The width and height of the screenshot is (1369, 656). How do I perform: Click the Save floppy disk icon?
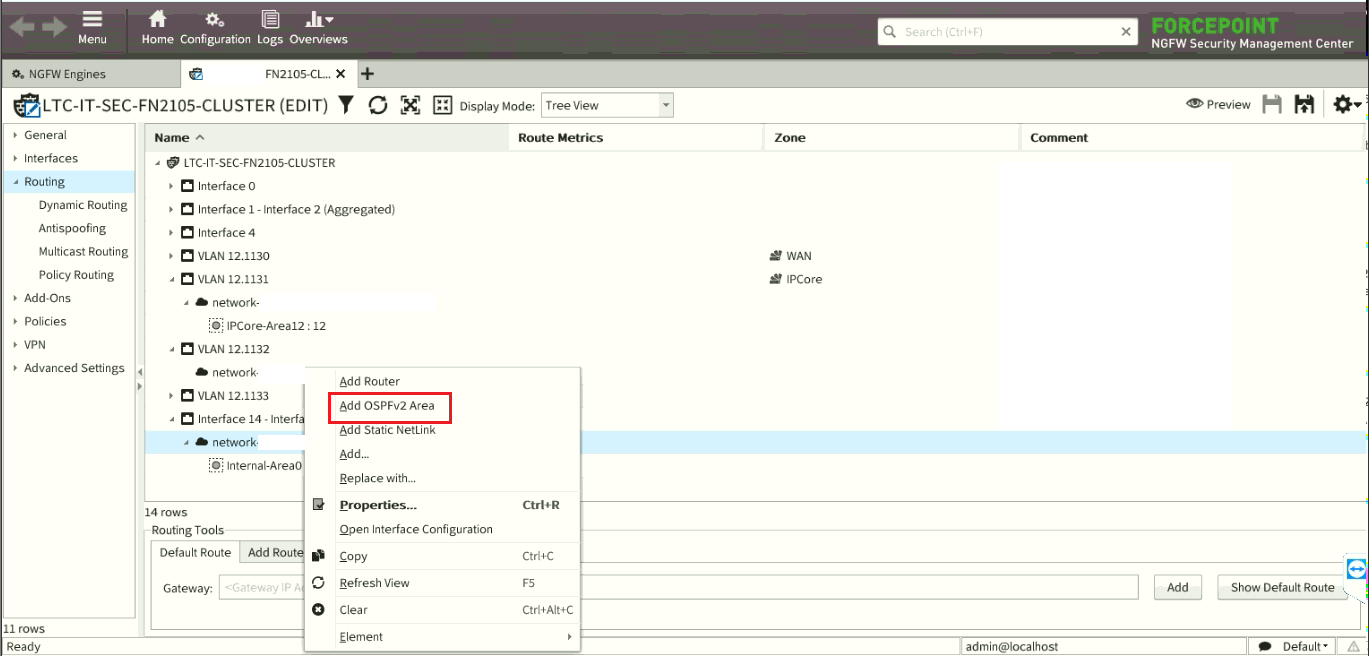tap(1272, 105)
